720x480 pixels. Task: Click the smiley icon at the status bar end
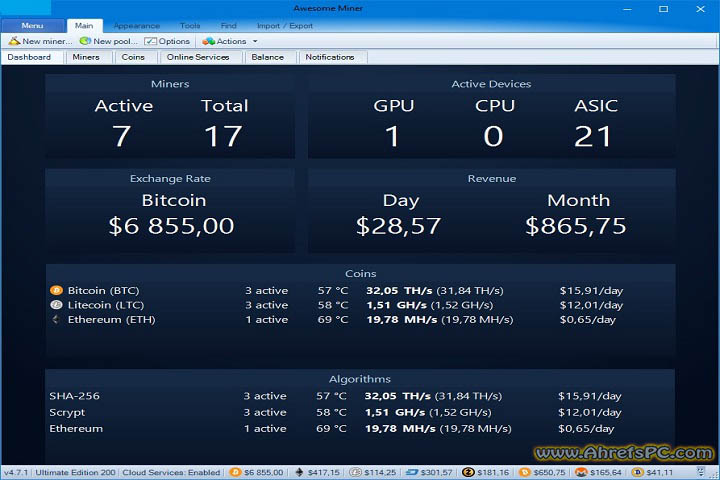point(701,472)
